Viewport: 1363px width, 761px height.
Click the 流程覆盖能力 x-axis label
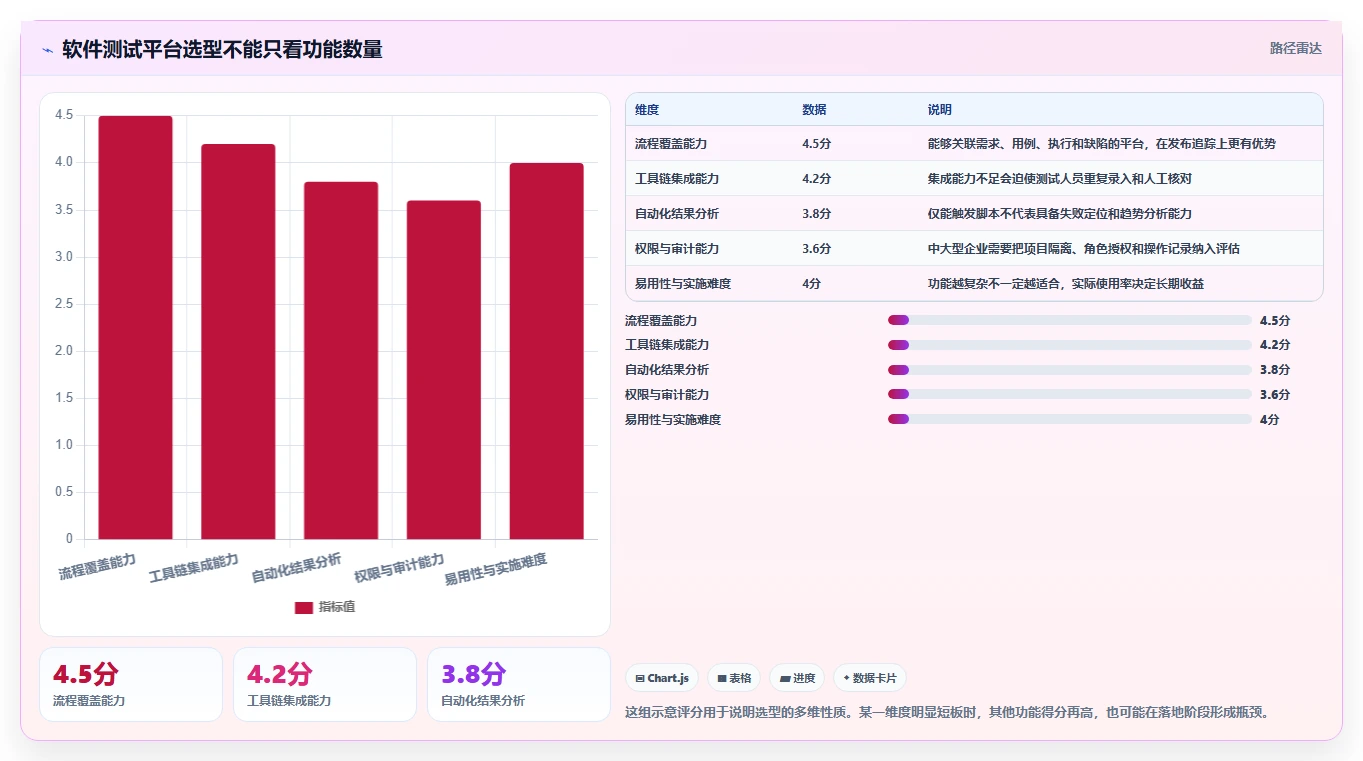coord(97,565)
